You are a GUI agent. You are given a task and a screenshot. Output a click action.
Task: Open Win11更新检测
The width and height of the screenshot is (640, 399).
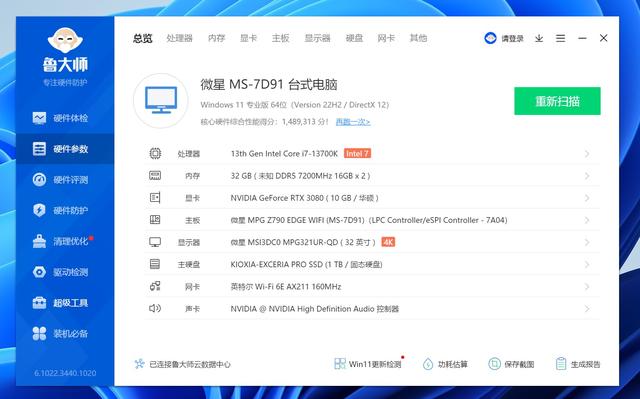coord(368,364)
